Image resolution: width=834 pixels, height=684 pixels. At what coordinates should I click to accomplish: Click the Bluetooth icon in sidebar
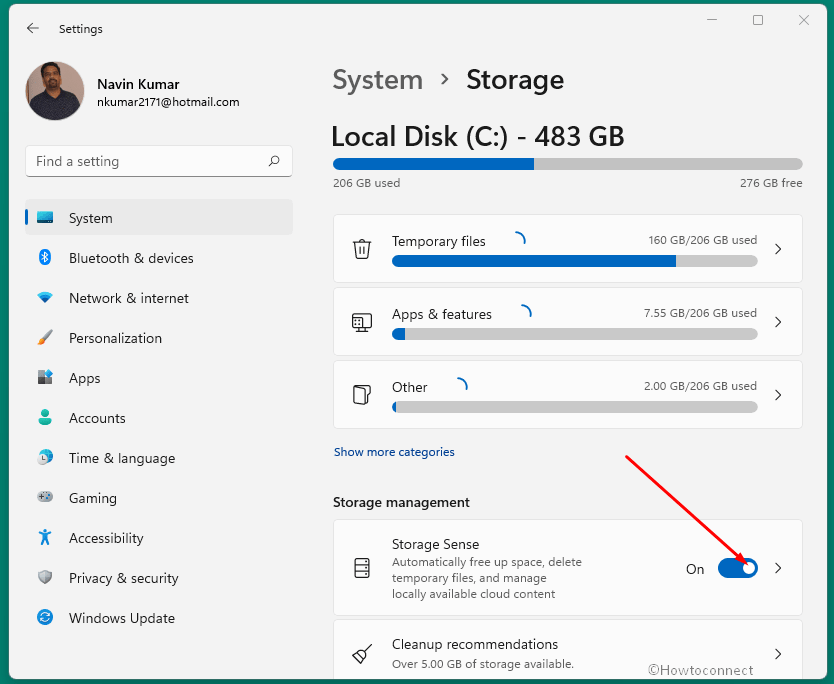click(x=45, y=257)
